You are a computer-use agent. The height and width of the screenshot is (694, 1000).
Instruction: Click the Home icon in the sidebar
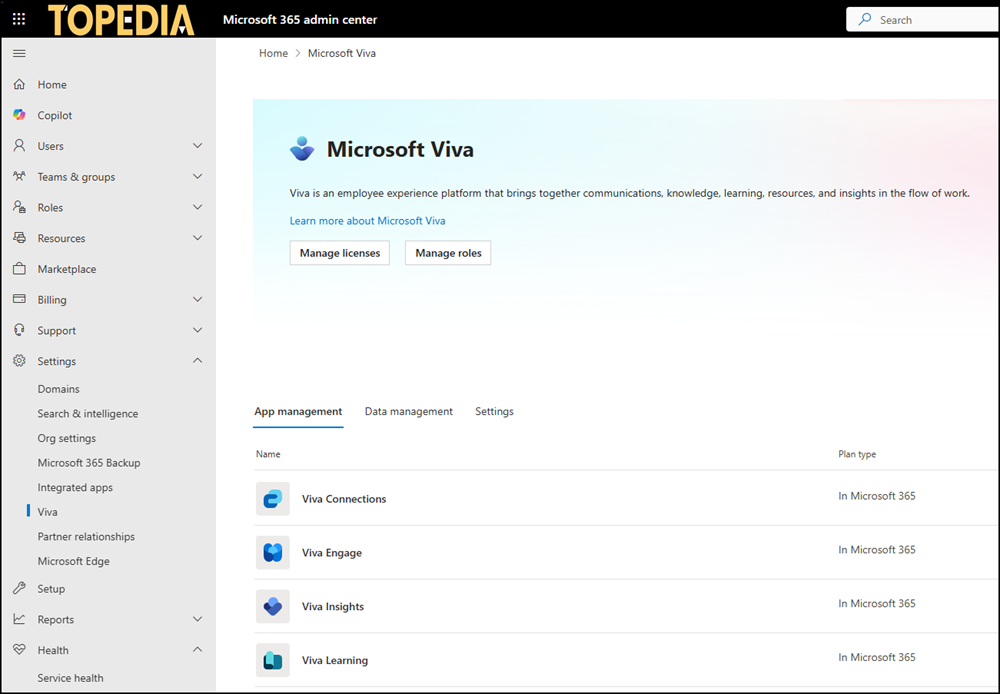[20, 84]
